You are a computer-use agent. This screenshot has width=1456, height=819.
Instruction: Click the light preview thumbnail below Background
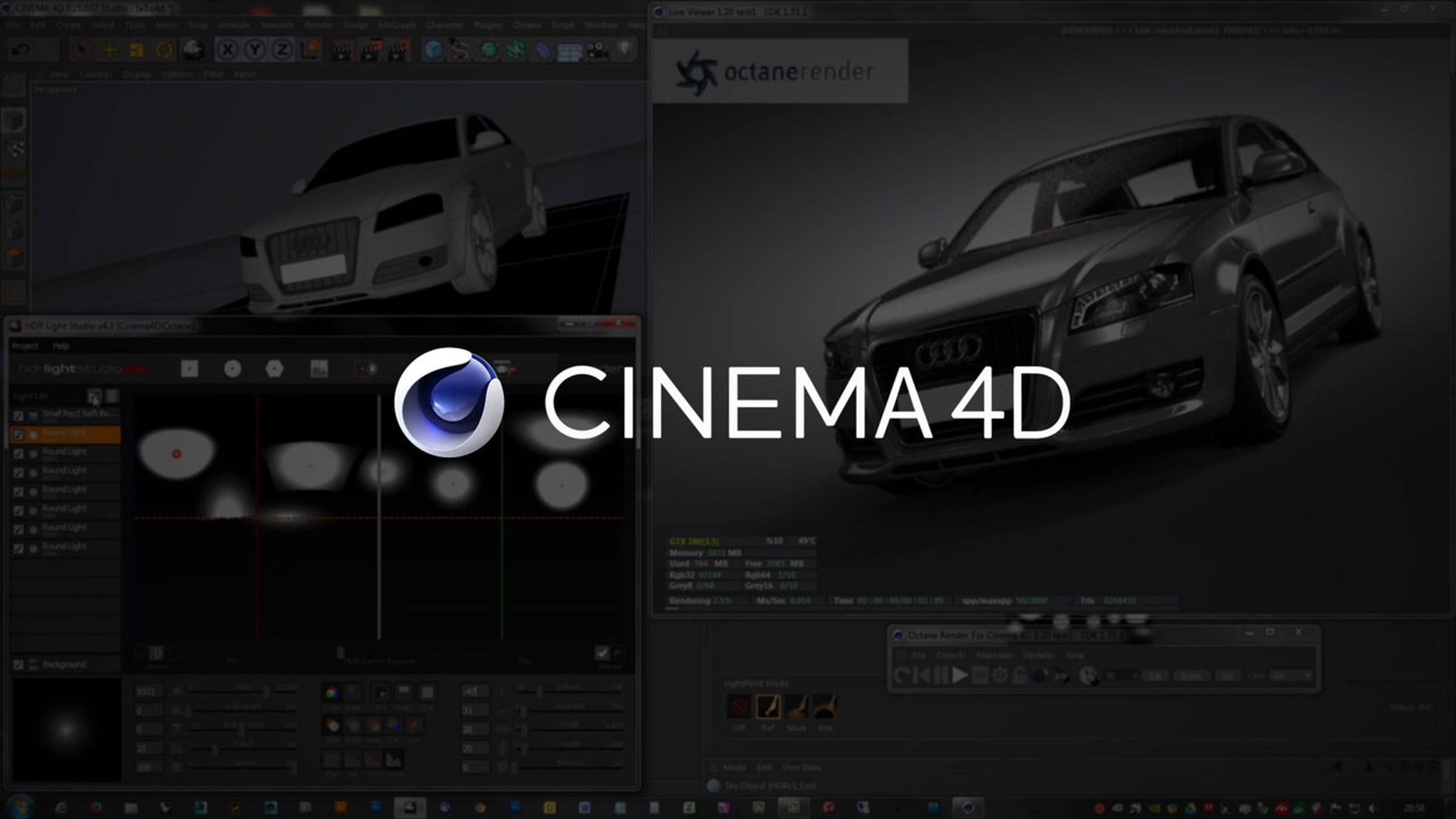pyautogui.click(x=67, y=730)
